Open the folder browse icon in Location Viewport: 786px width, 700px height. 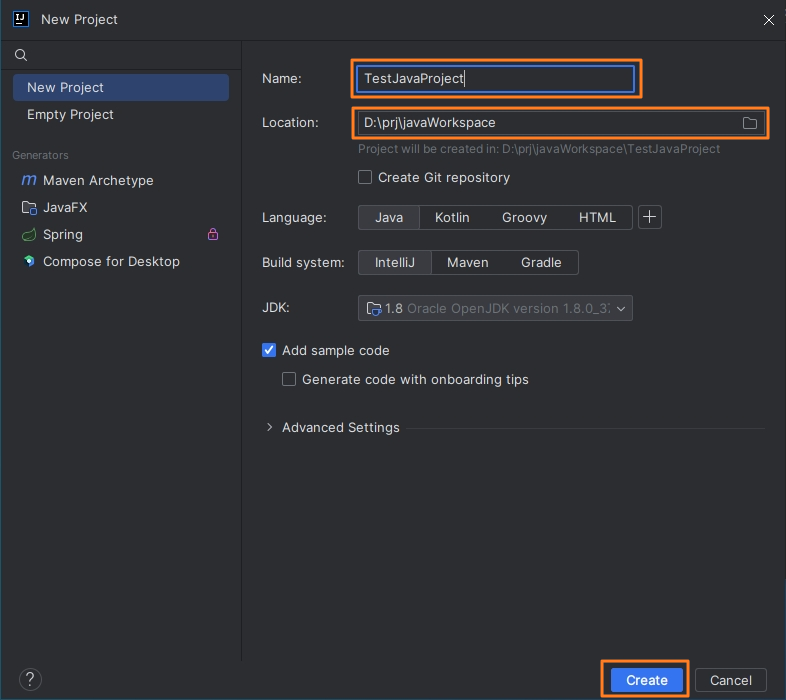[x=749, y=123]
